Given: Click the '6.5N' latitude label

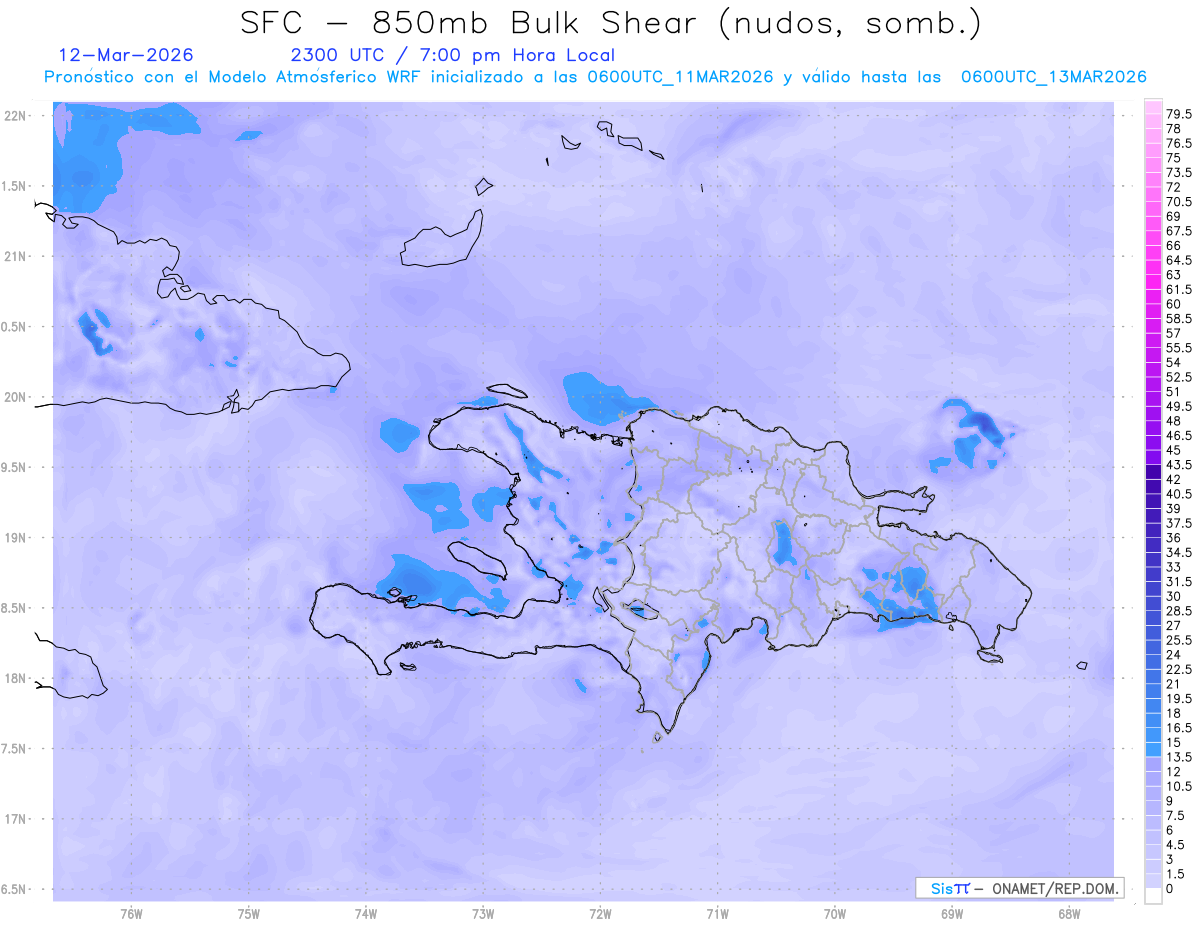Looking at the screenshot, I should click(15, 890).
